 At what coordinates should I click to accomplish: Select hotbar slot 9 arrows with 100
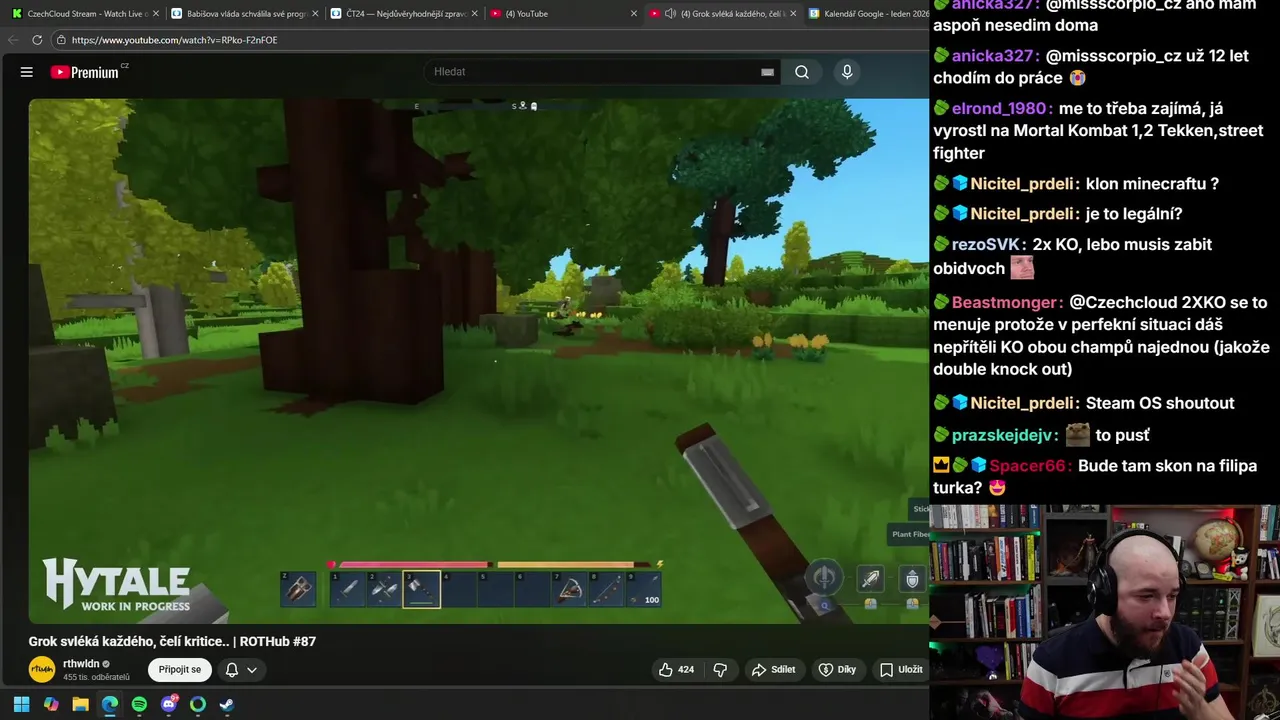pos(644,590)
